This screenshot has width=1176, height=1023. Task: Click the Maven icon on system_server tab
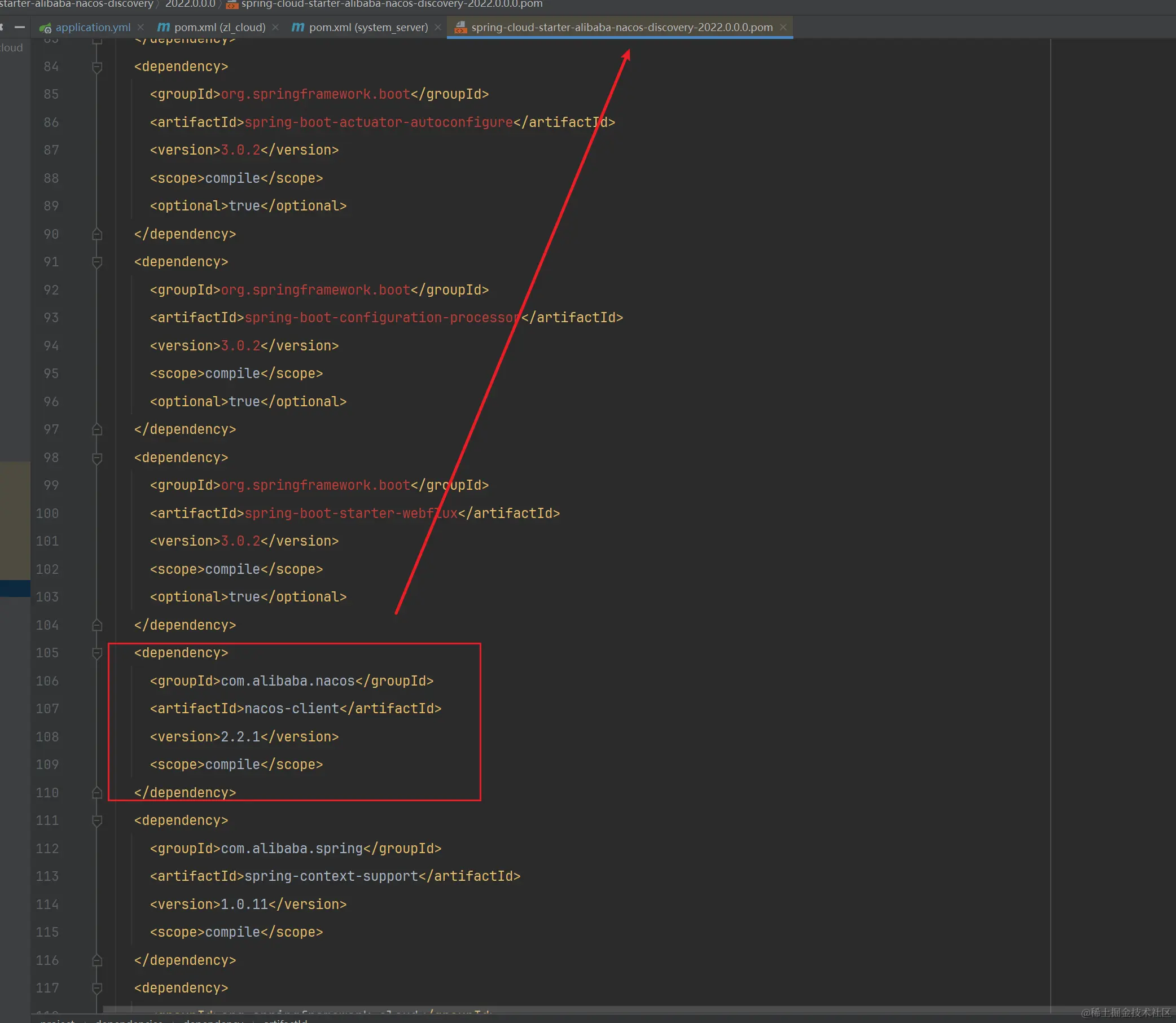[298, 28]
